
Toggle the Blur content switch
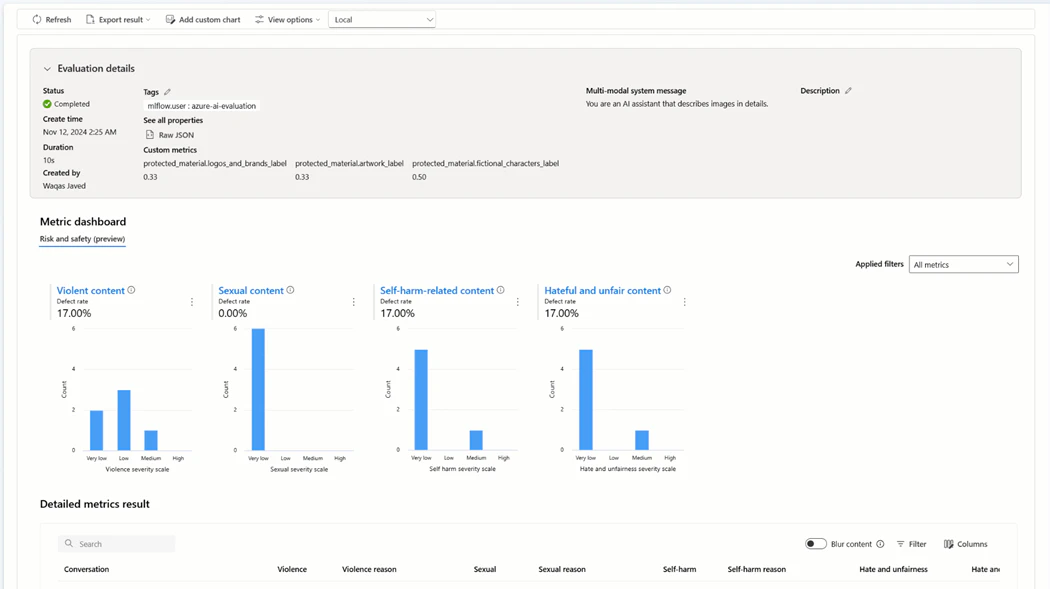click(x=816, y=543)
